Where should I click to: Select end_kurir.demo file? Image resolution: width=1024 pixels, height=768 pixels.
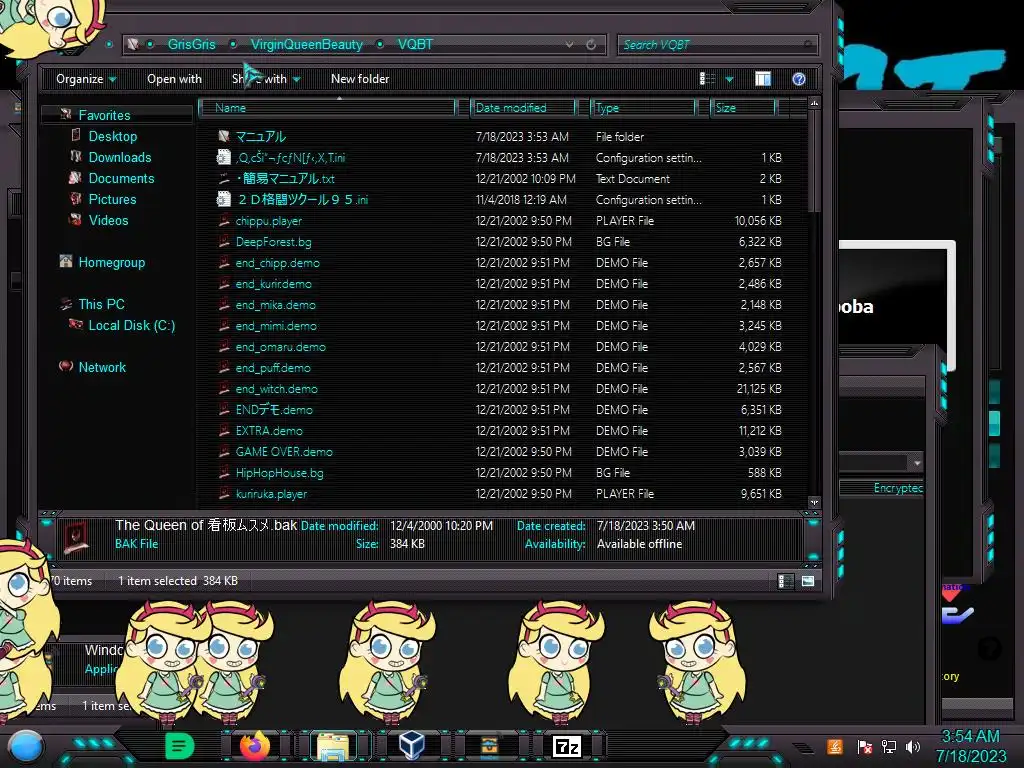(x=274, y=283)
